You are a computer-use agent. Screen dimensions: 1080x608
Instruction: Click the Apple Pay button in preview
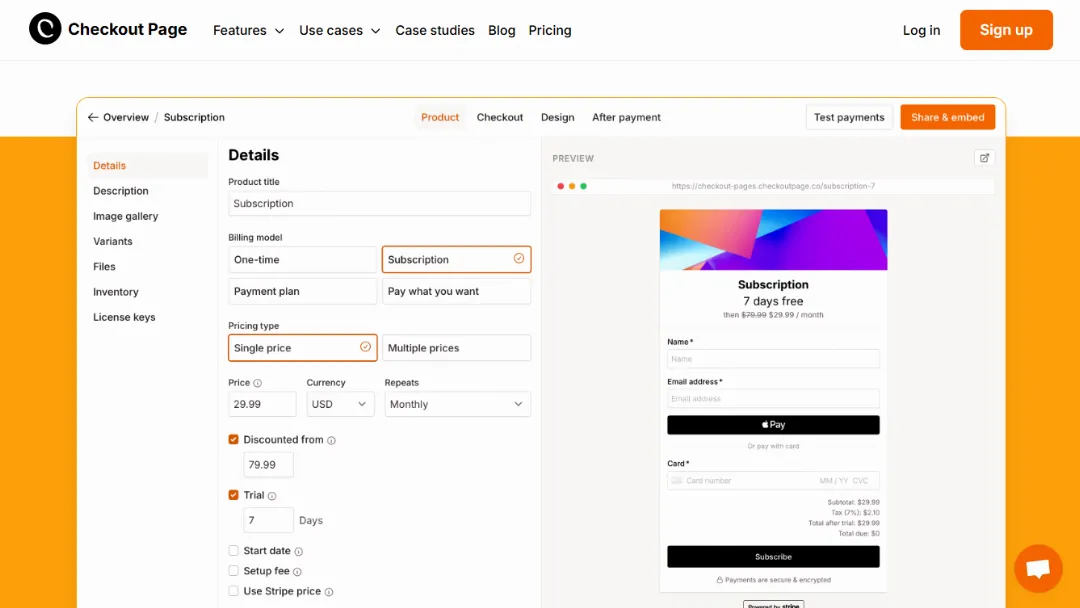[x=773, y=425]
